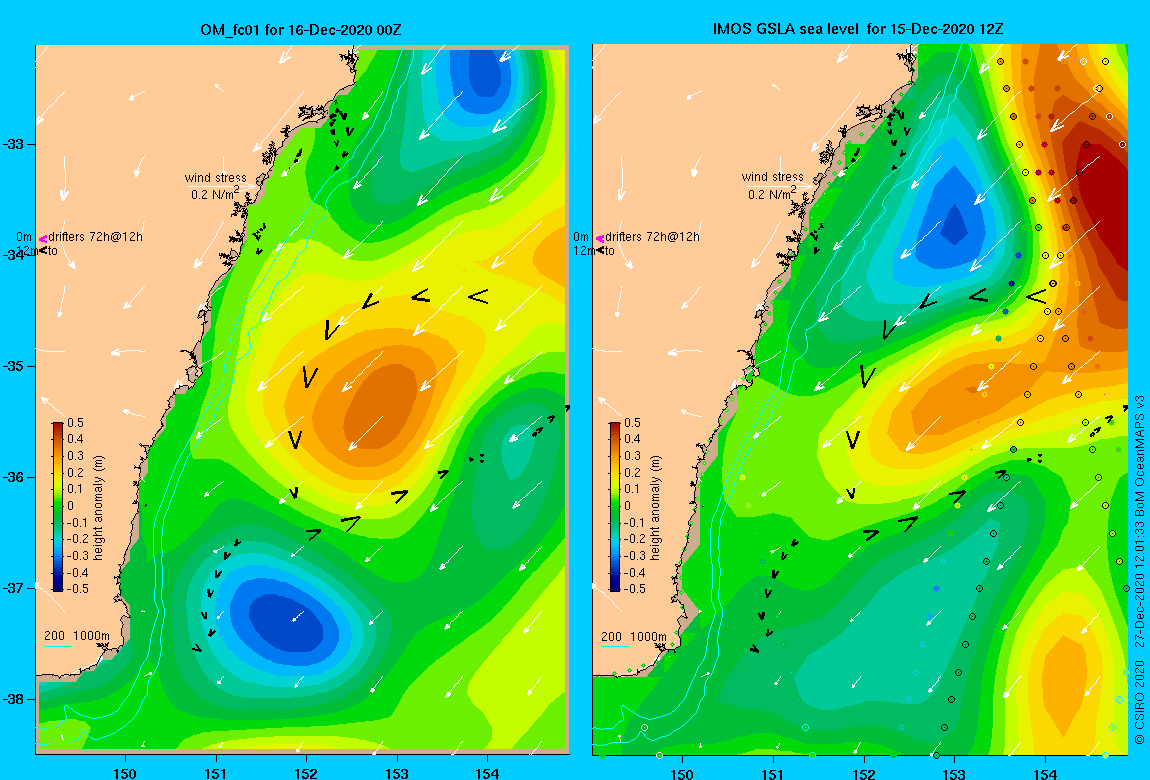
Task: Click longitude 154 under left map
Action: click(x=487, y=773)
